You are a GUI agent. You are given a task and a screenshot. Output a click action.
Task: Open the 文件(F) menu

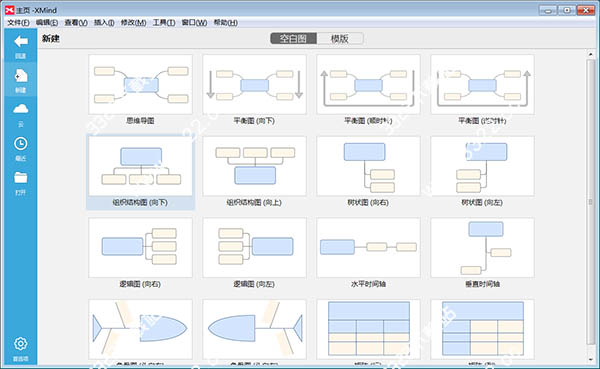[x=18, y=23]
